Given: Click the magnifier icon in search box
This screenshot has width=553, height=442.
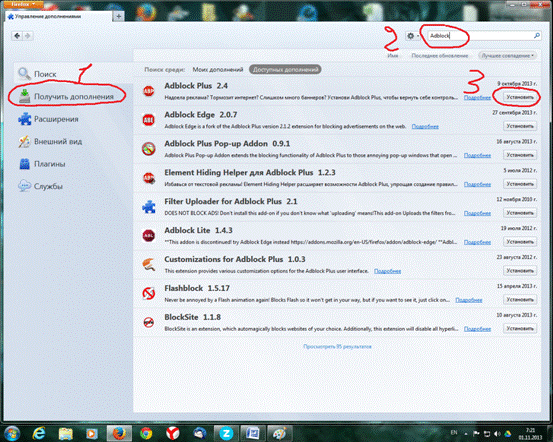Looking at the screenshot, I should 536,36.
